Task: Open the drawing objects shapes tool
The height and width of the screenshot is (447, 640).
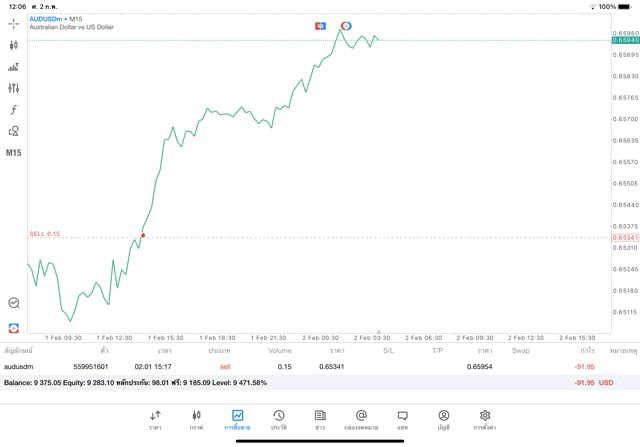Action: coord(13,131)
